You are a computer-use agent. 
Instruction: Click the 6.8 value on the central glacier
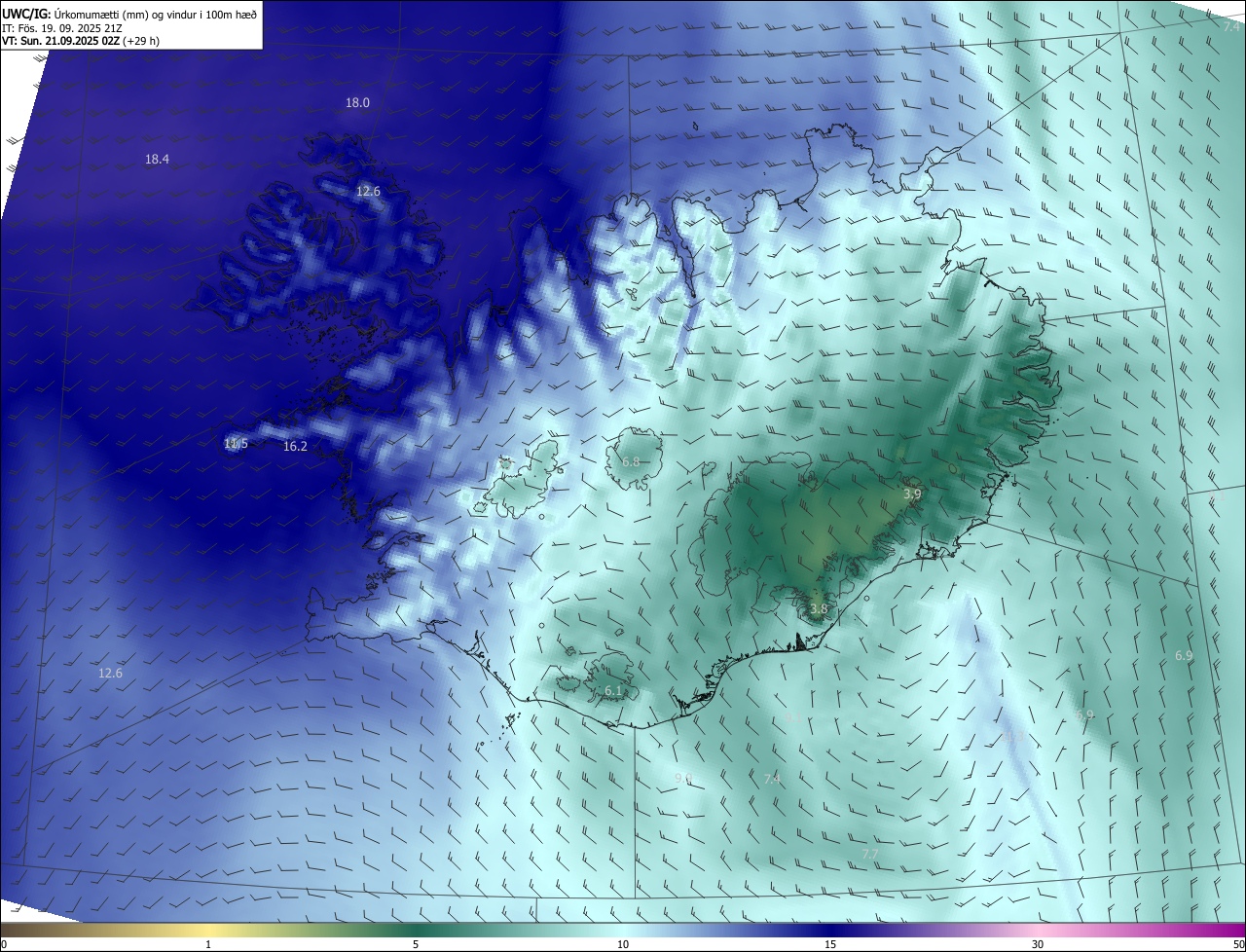click(631, 461)
